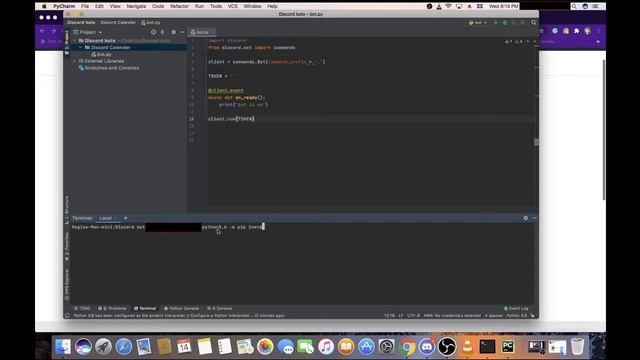Click the Discord Calender breadcrumb

118,22
